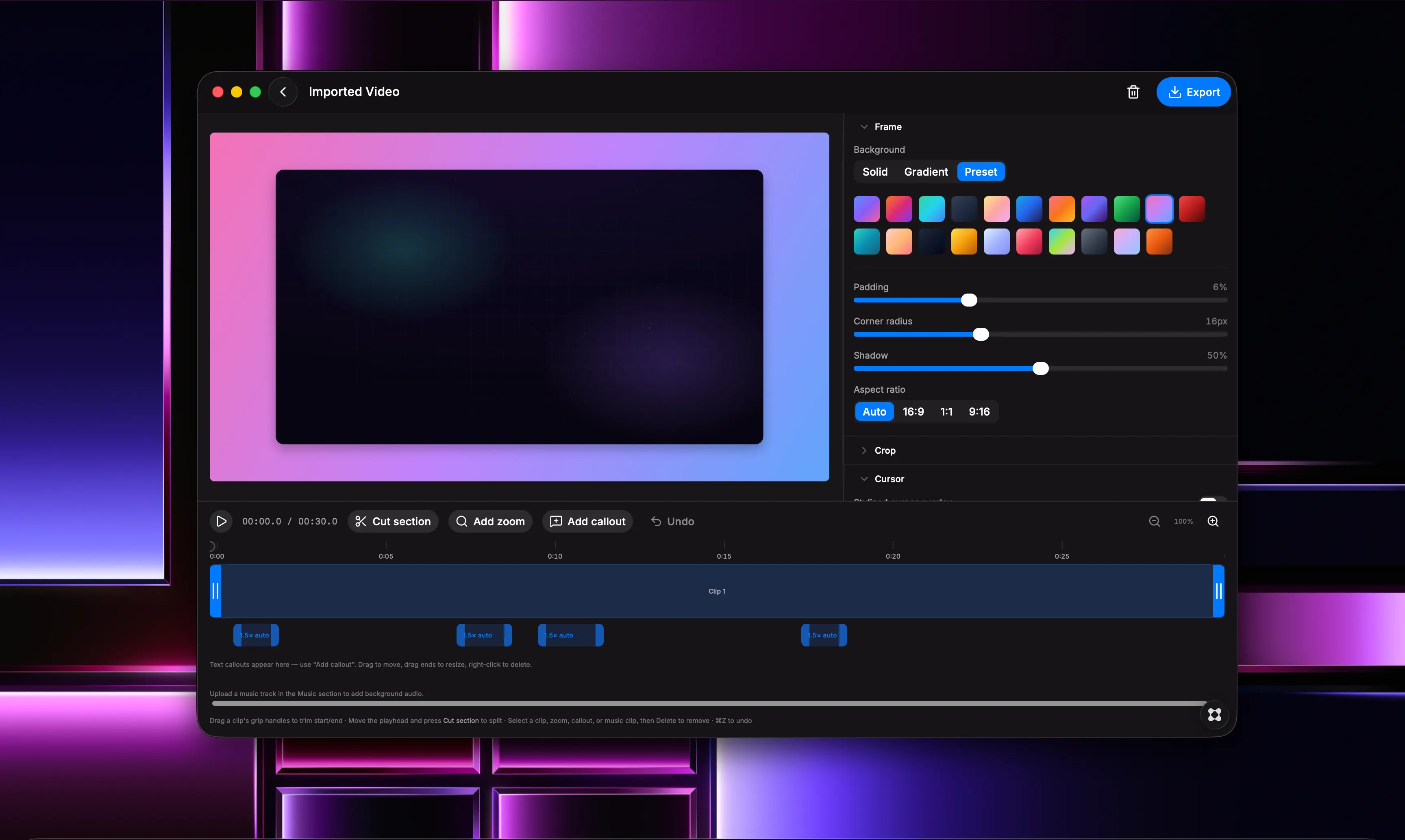Add a callout to the timeline

(x=587, y=521)
